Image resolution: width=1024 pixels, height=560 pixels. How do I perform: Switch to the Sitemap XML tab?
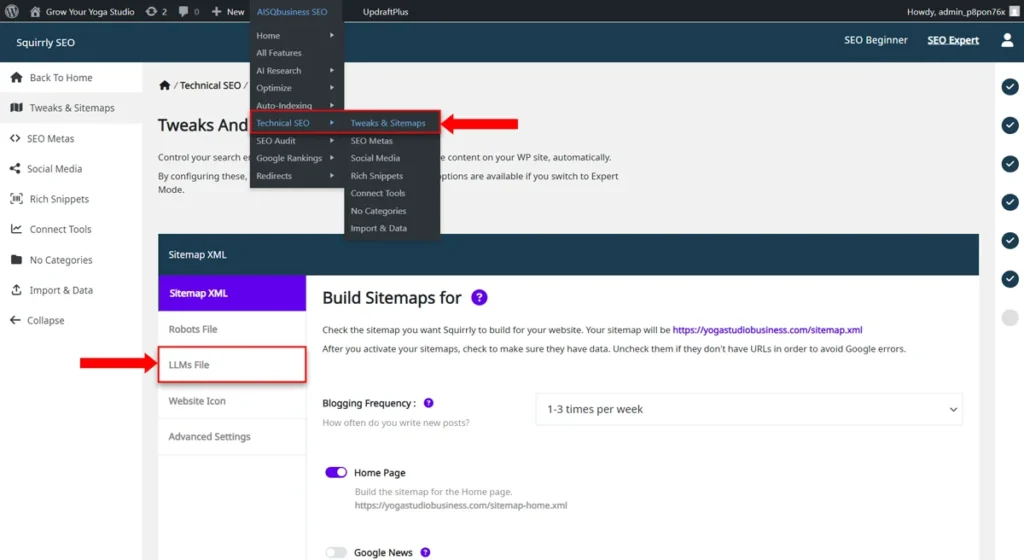tap(232, 293)
